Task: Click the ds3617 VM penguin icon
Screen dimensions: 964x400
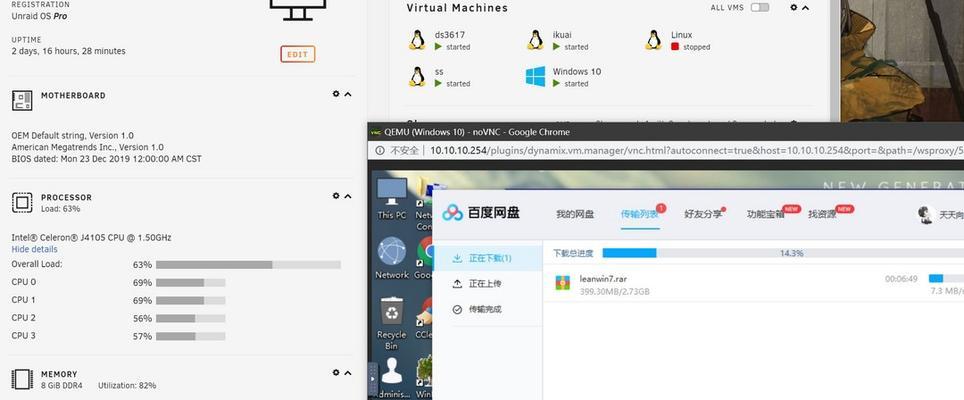Action: (x=417, y=40)
